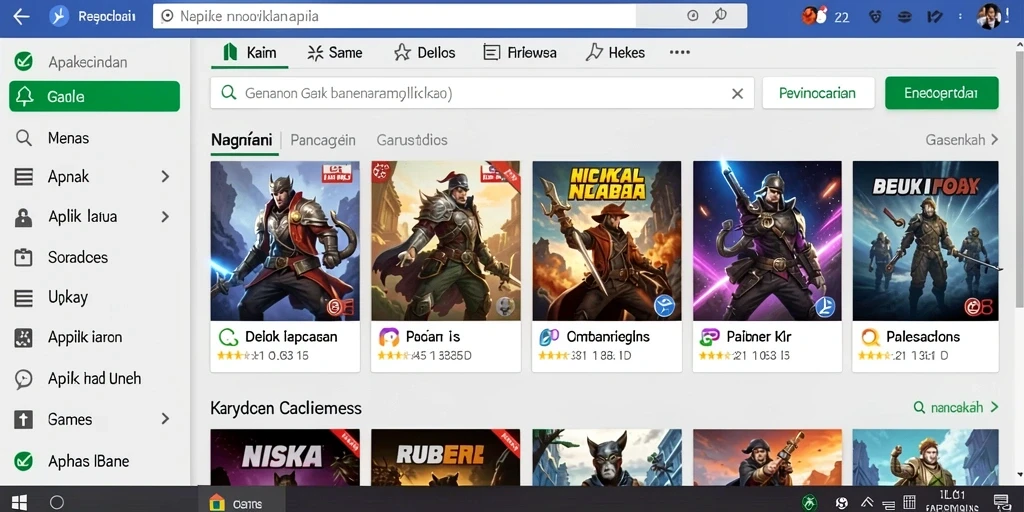Image resolution: width=1024 pixels, height=512 pixels.
Task: Click the bell icon beside Gaole
Action: (24, 97)
